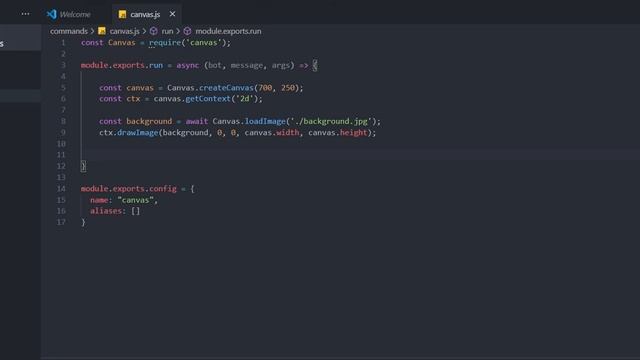The image size is (640, 360).
Task: Click line number 3 in the gutter
Action: [63, 65]
